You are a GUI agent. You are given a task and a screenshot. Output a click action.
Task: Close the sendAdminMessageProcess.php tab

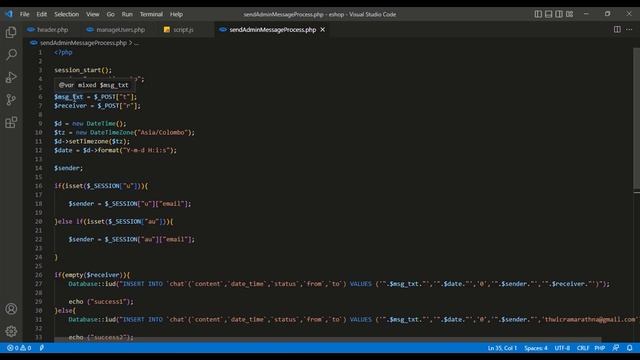[x=322, y=29]
